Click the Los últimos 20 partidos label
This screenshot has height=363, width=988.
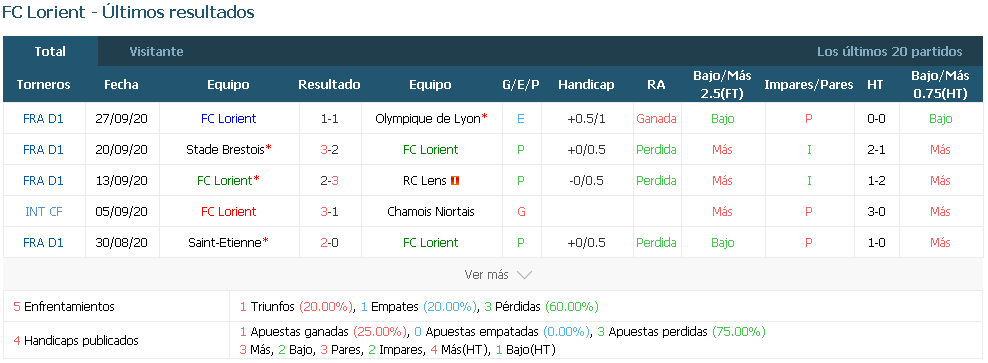coord(890,52)
